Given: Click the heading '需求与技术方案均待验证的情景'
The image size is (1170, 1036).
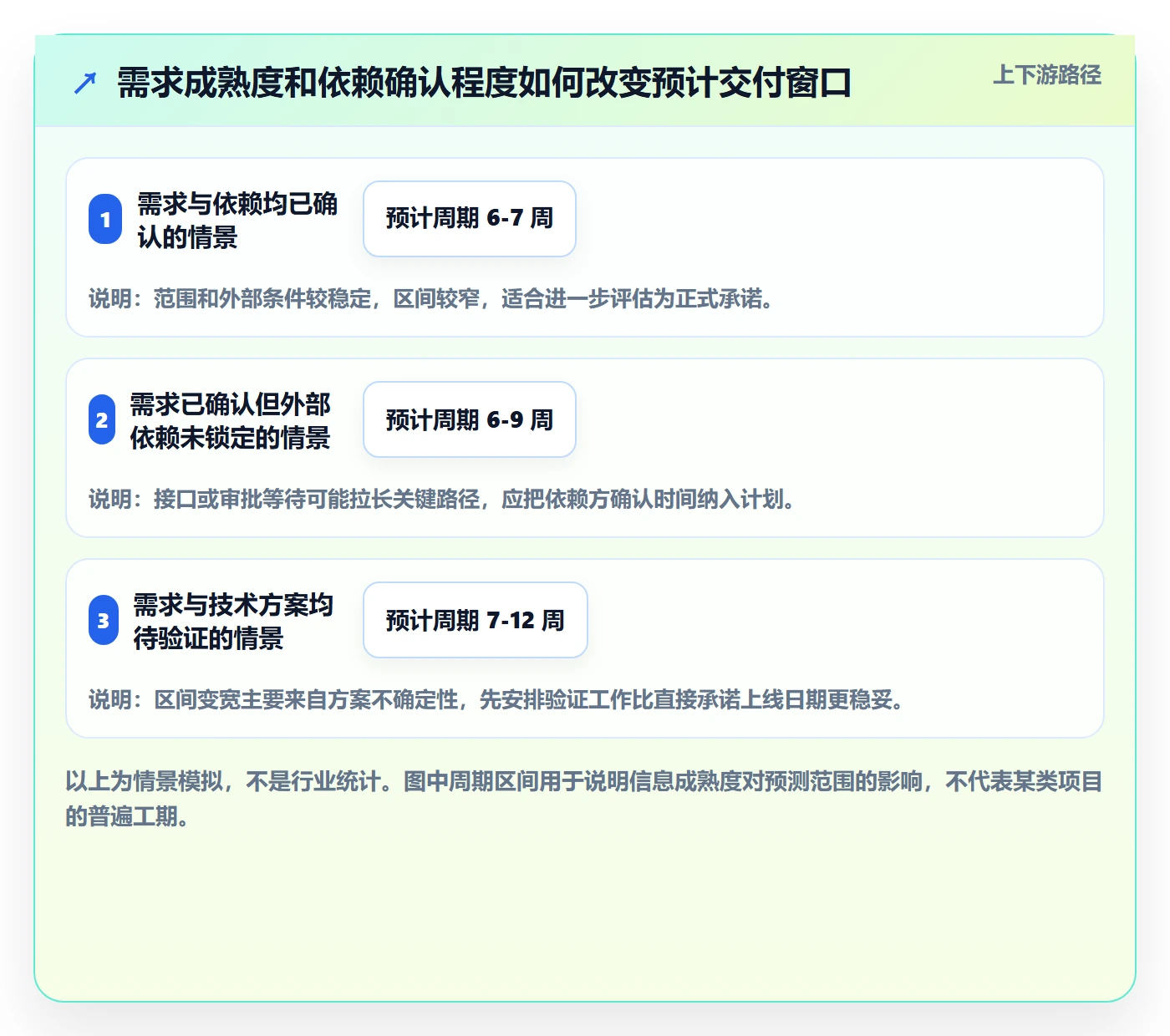Looking at the screenshot, I should coord(234,621).
